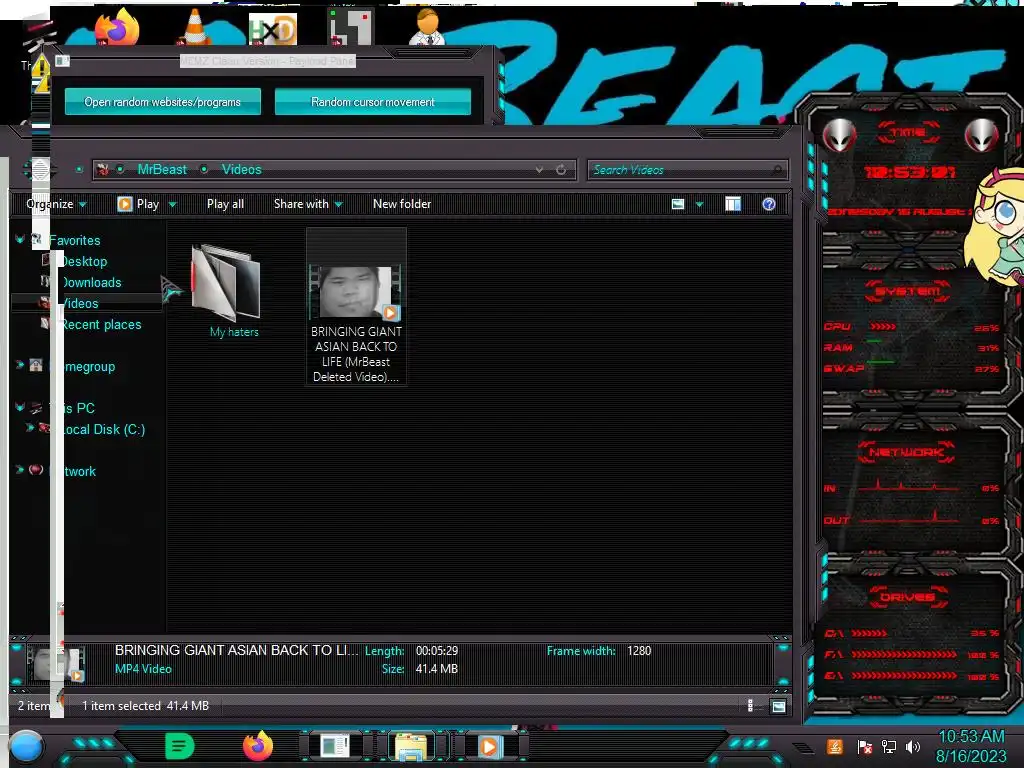
Task: Click the Start orb button
Action: tap(26, 747)
